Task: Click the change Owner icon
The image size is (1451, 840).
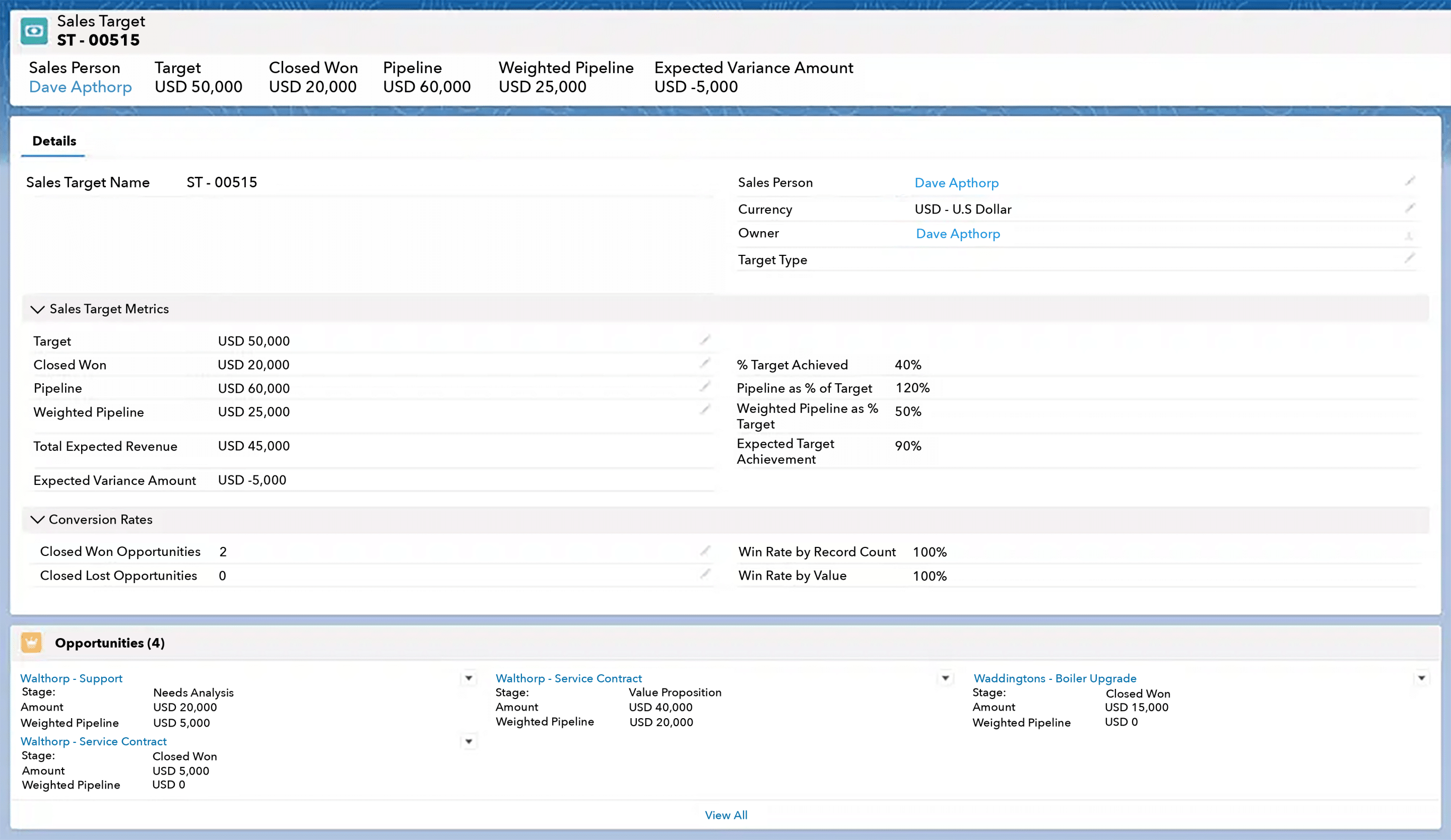Action: click(x=1408, y=235)
